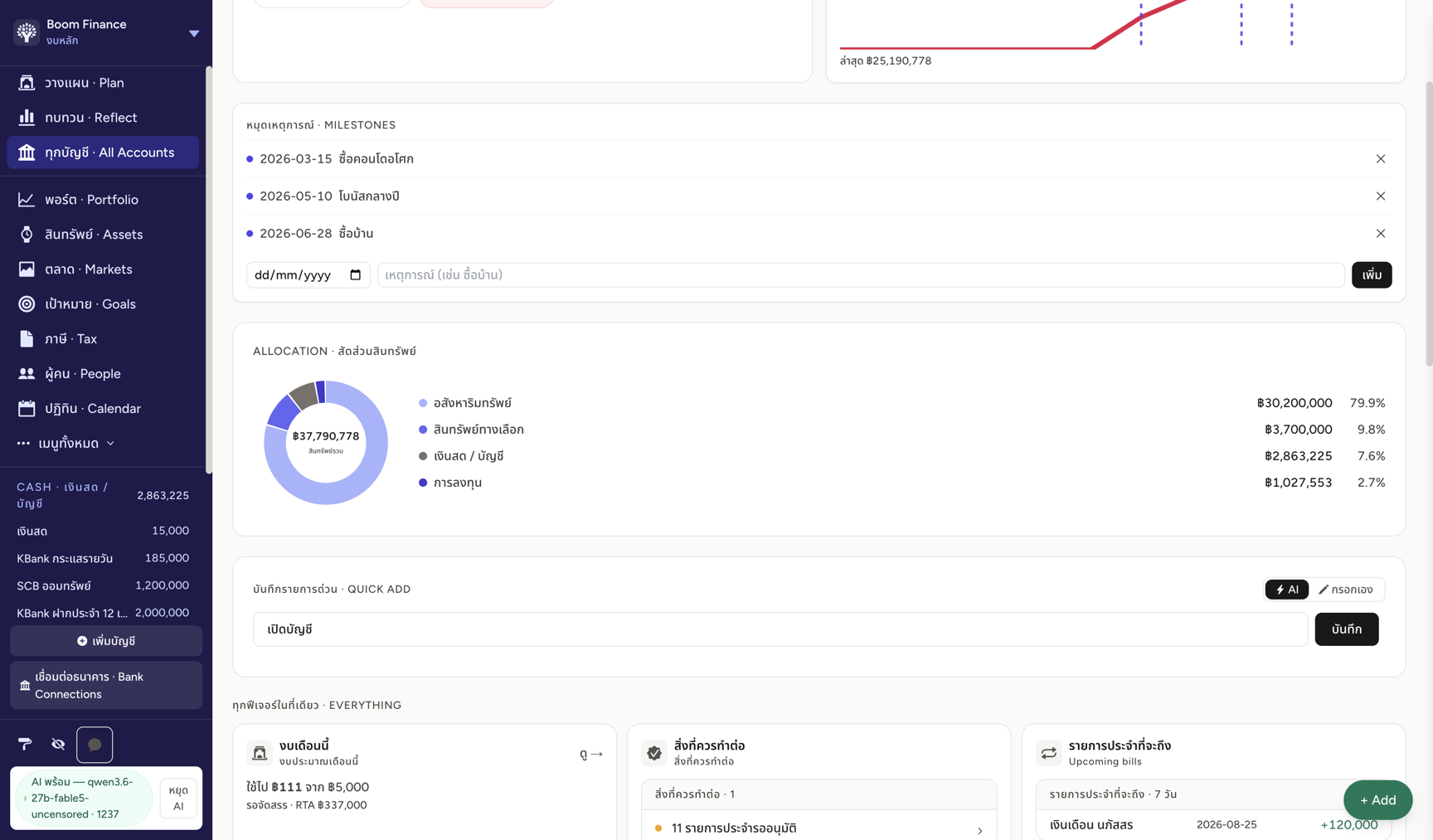Switch quick add to AI mode

point(1287,590)
